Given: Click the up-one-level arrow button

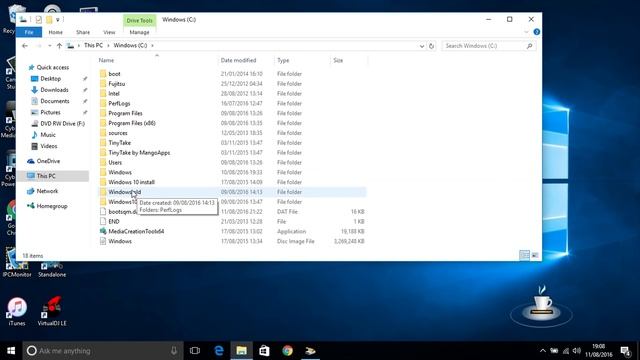Looking at the screenshot, I should [59, 46].
